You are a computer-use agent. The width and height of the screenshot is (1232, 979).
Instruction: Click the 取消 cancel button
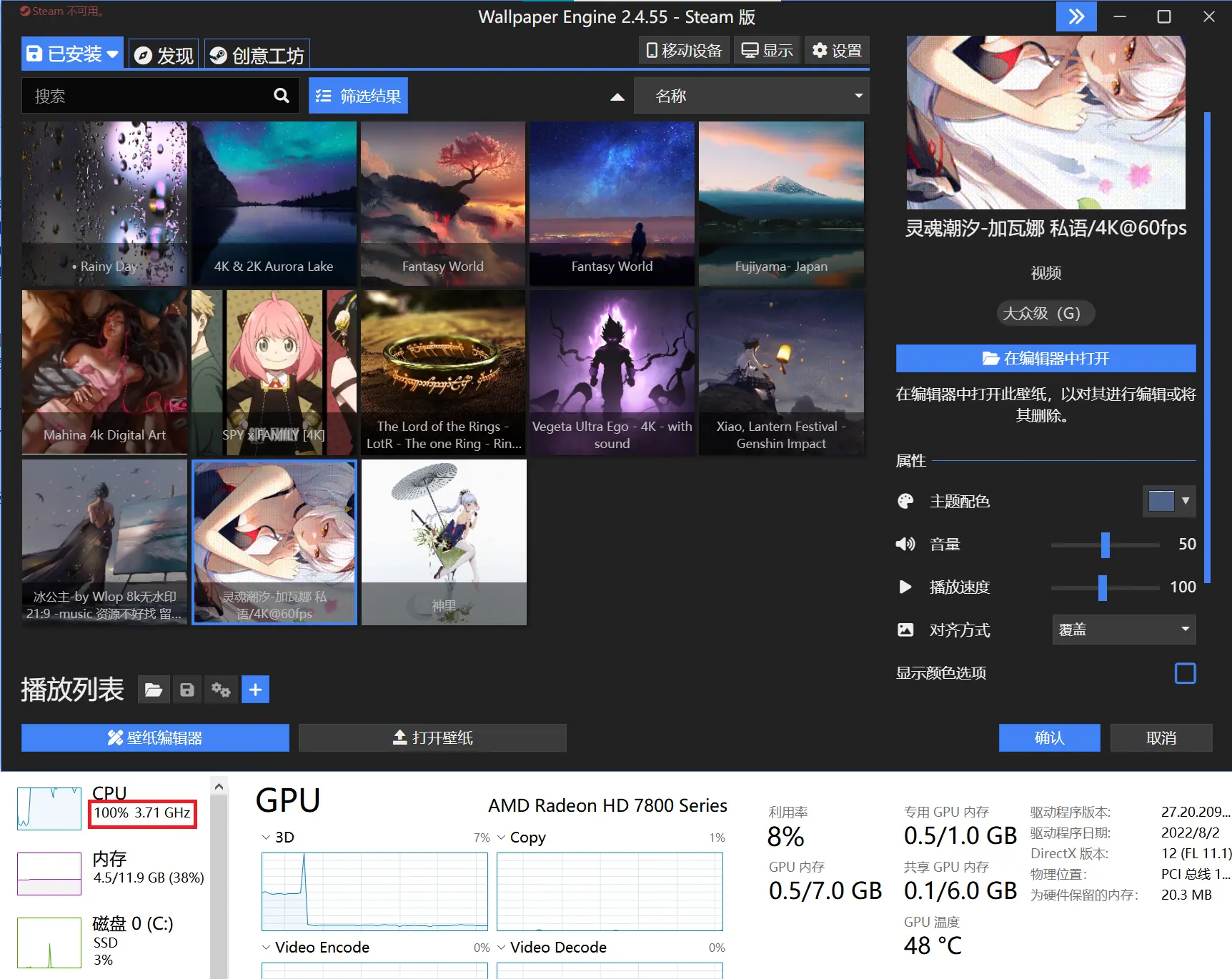tap(1161, 737)
